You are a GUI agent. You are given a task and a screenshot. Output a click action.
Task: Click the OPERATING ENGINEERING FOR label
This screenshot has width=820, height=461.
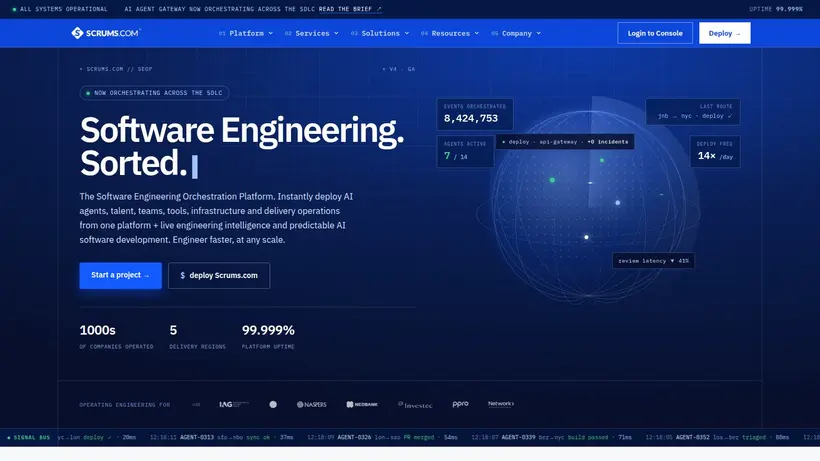[x=124, y=405]
